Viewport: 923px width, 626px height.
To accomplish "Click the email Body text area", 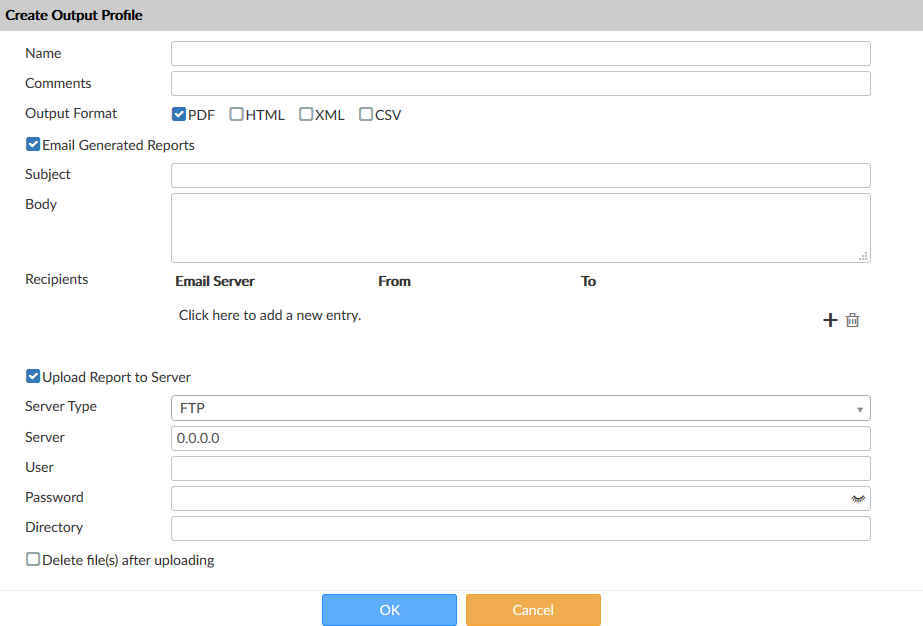I will click(x=520, y=227).
